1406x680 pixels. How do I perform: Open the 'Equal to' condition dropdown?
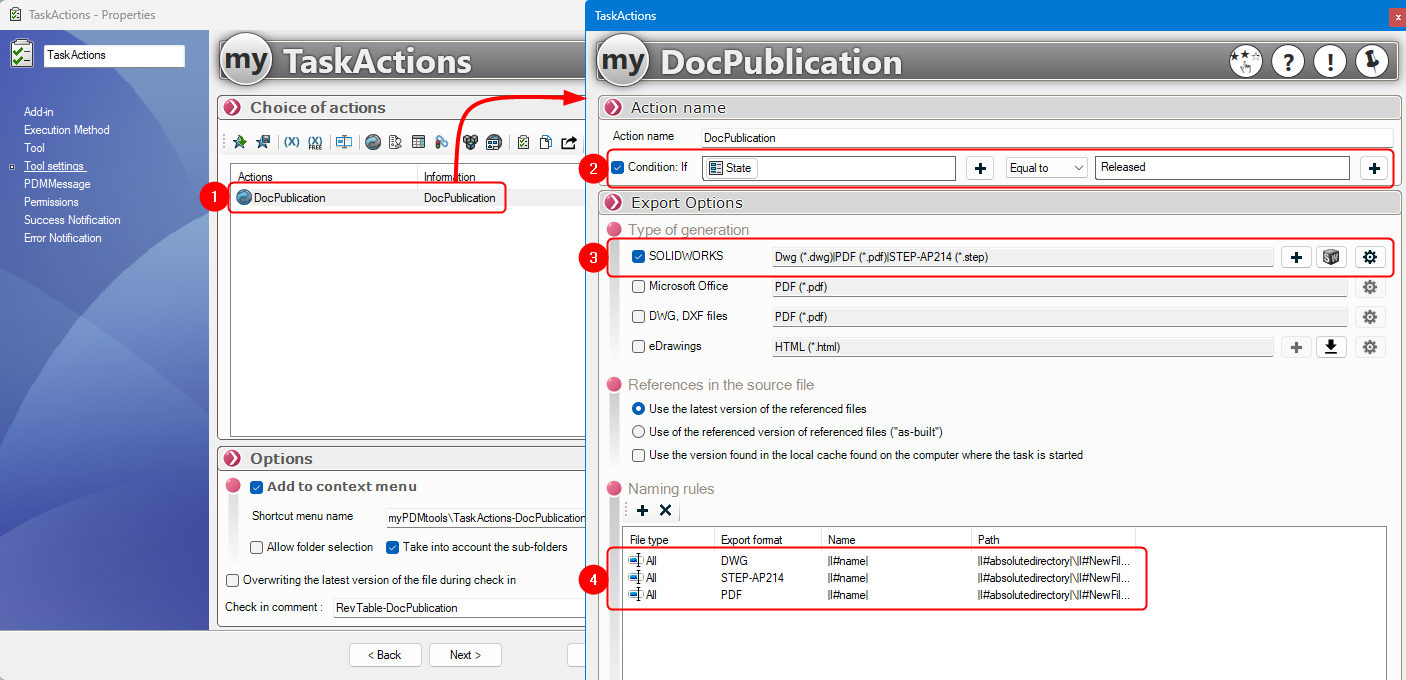click(1047, 168)
